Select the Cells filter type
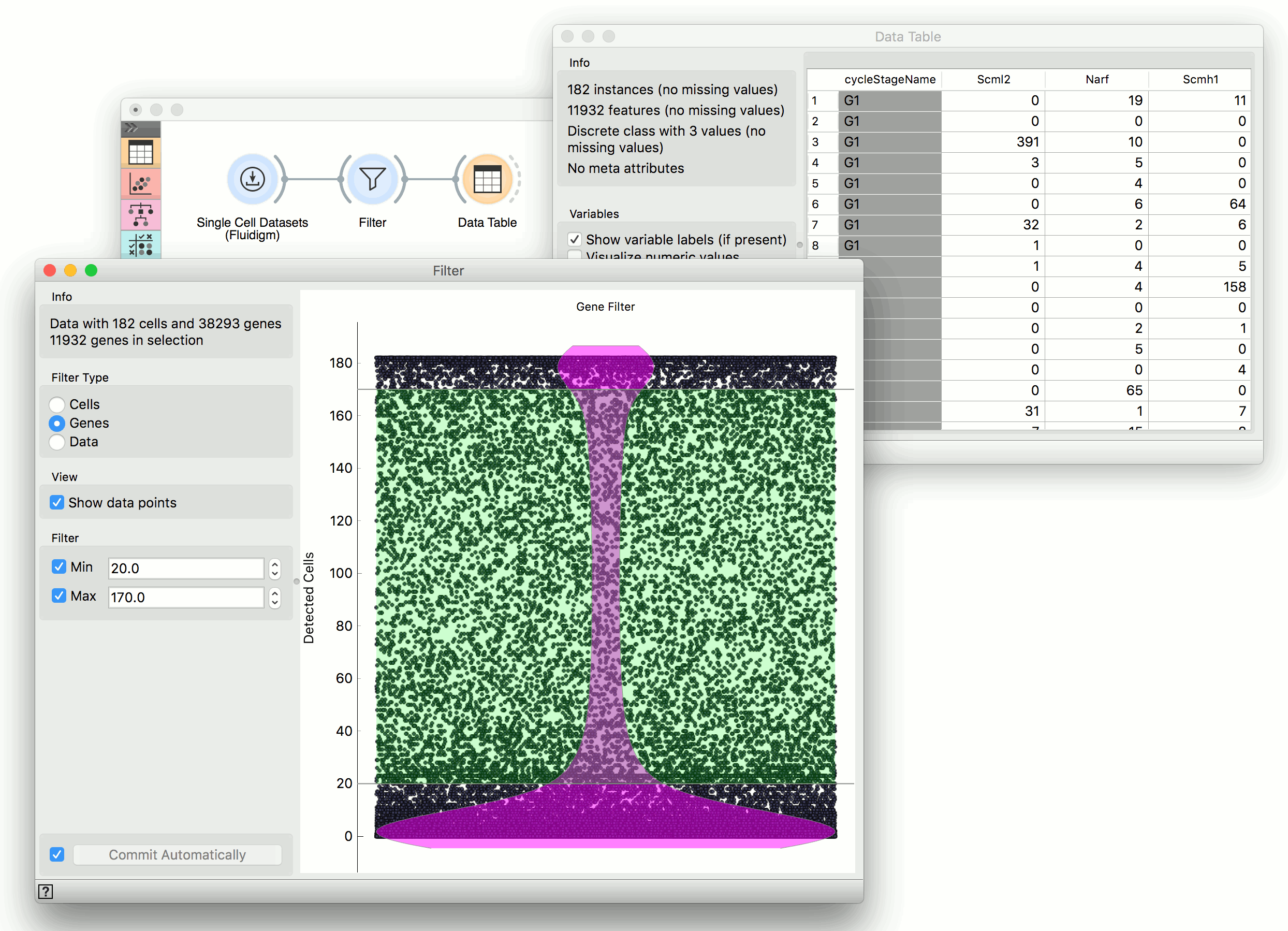Screen dimensions: 1288x931 (x=57, y=404)
